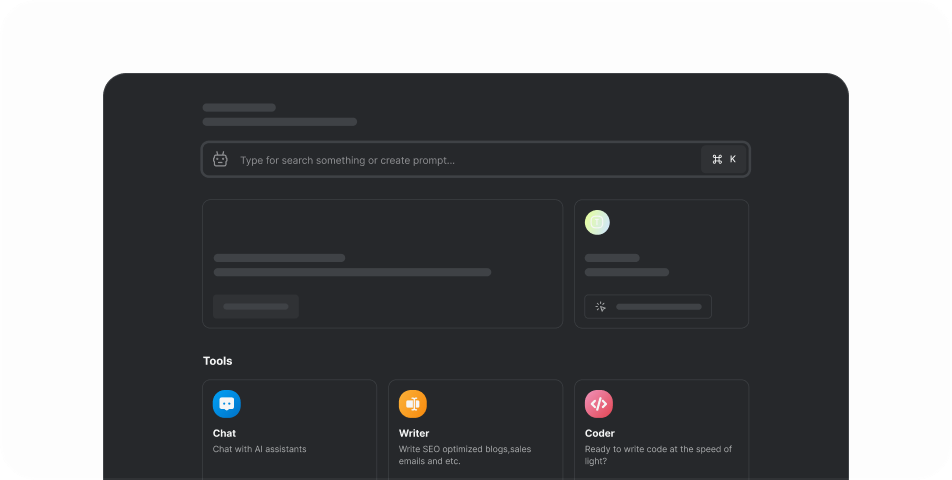This screenshot has width=952, height=480.
Task: Click the blue Chat tool icon
Action: [x=227, y=404]
